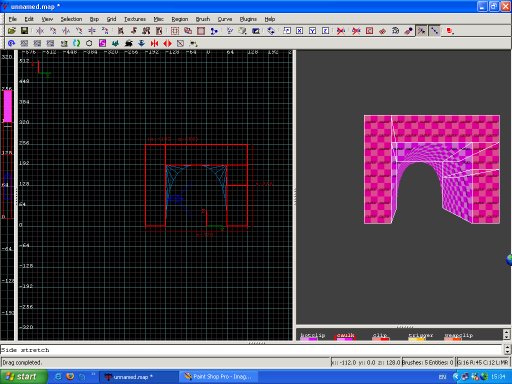Click the Save map floppy icon
Screen dimensions: 512x384
tap(24, 31)
